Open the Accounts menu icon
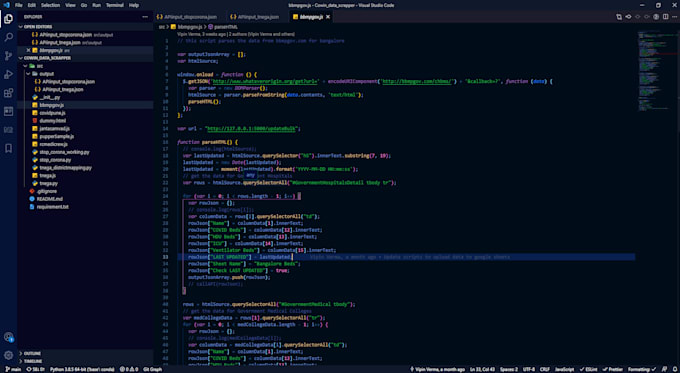Image resolution: width=680 pixels, height=373 pixels. point(8,337)
